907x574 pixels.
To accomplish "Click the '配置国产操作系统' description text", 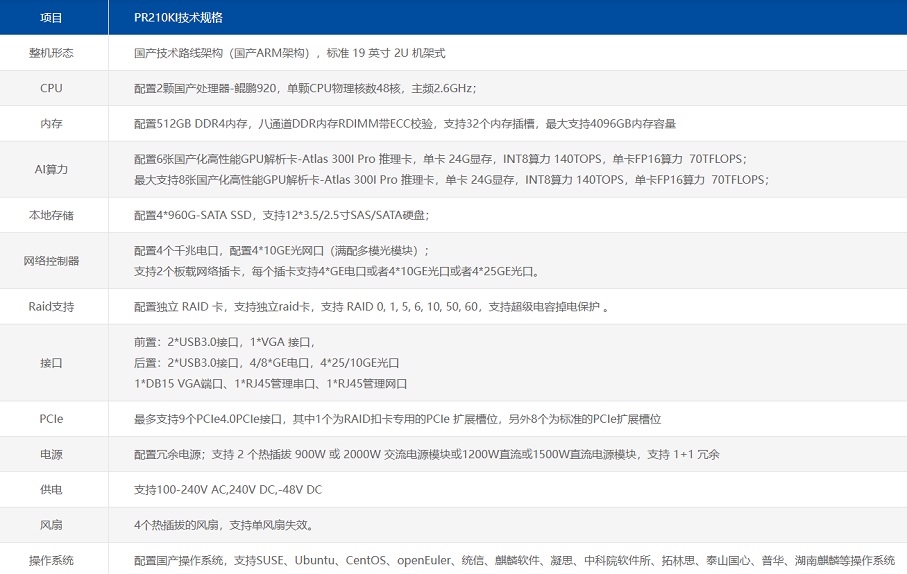I will (x=514, y=560).
